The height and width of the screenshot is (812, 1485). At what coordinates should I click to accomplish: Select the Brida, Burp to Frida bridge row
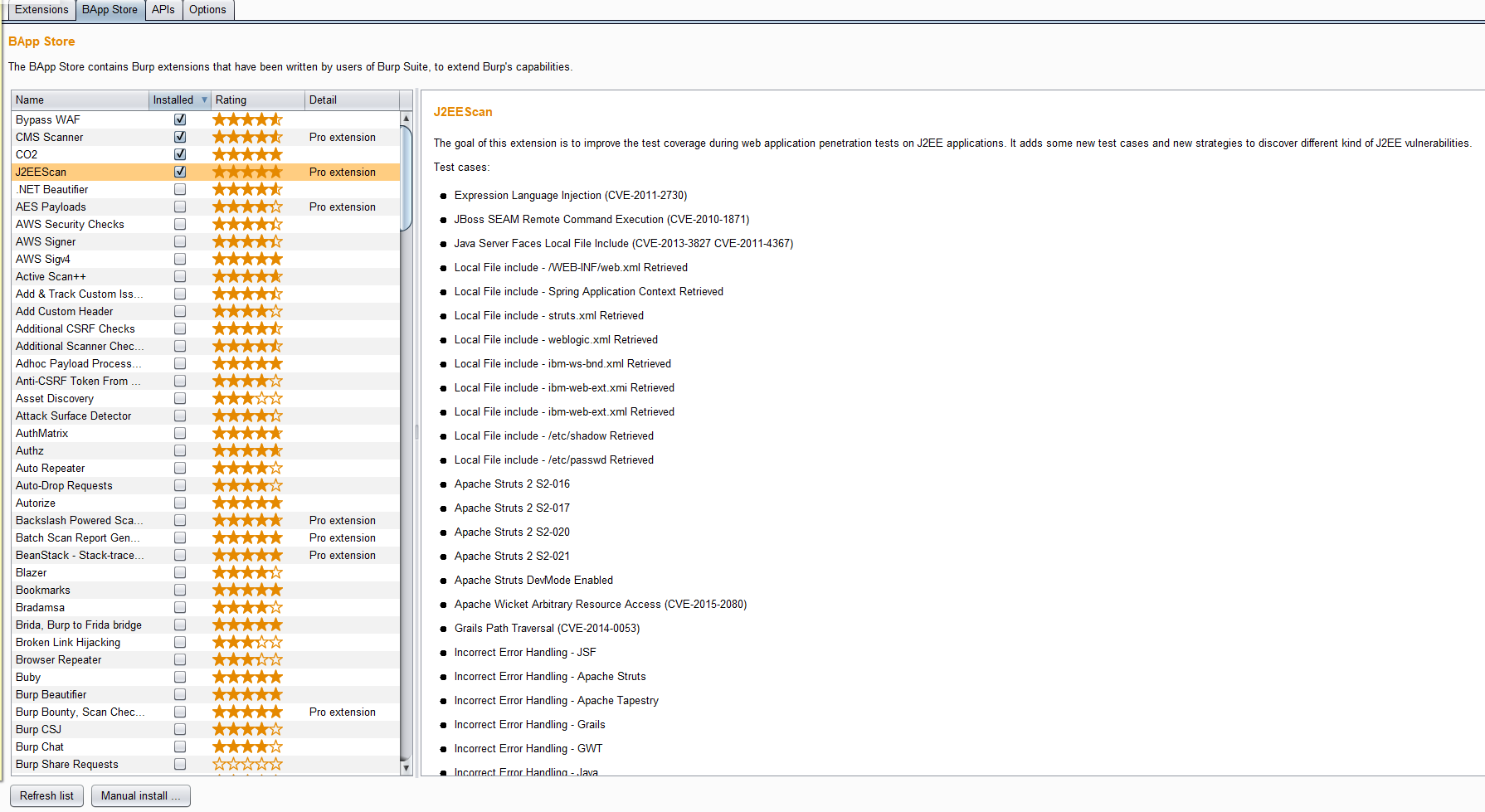click(206, 625)
